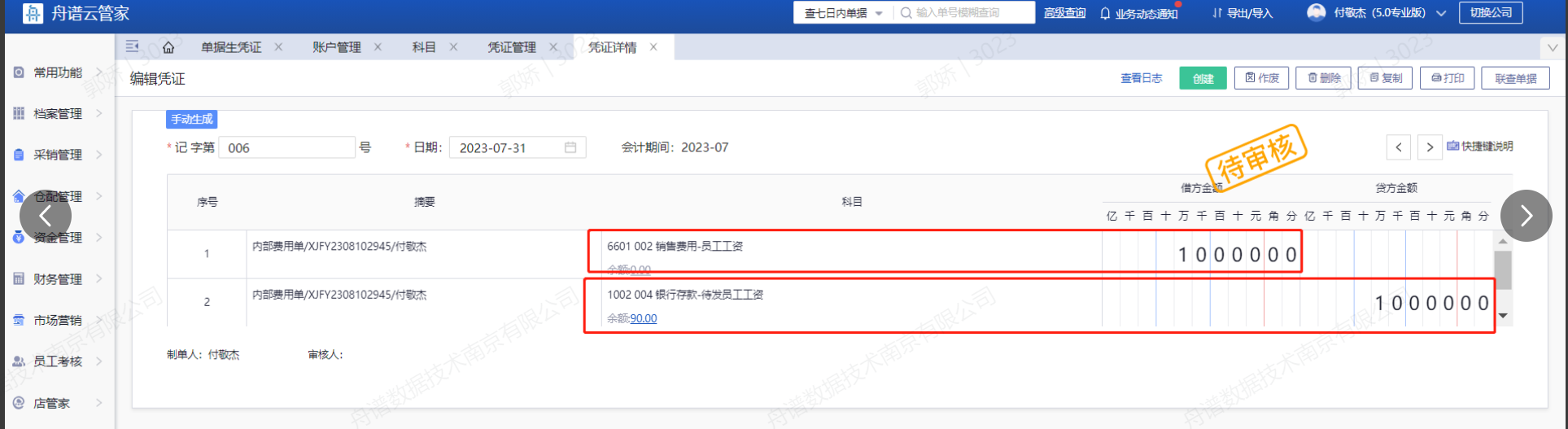The height and width of the screenshot is (429, 1568).
Task: Click the green 创建 button
Action: (x=1203, y=78)
